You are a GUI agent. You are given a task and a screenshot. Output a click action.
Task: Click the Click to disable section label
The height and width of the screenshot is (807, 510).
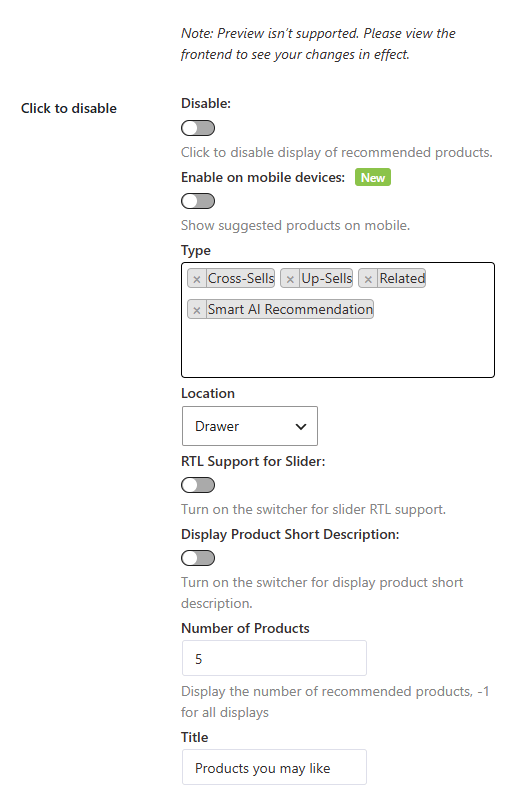pos(69,109)
